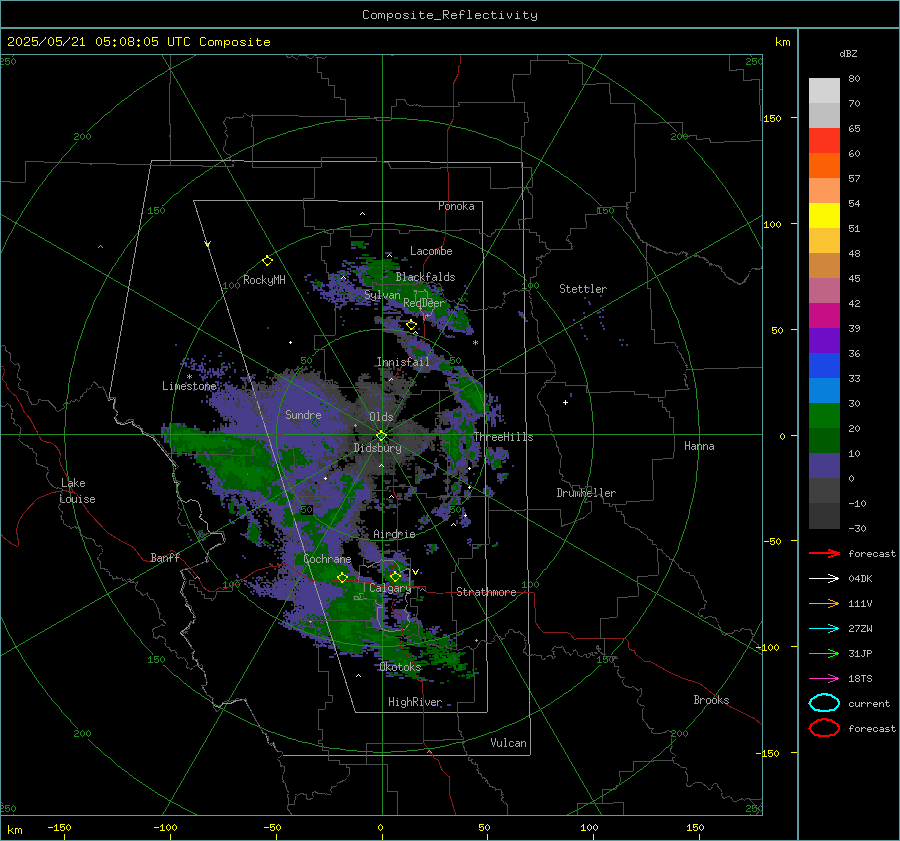Image resolution: width=900 pixels, height=841 pixels.
Task: Click the red forecast ellipse icon
Action: 824,728
